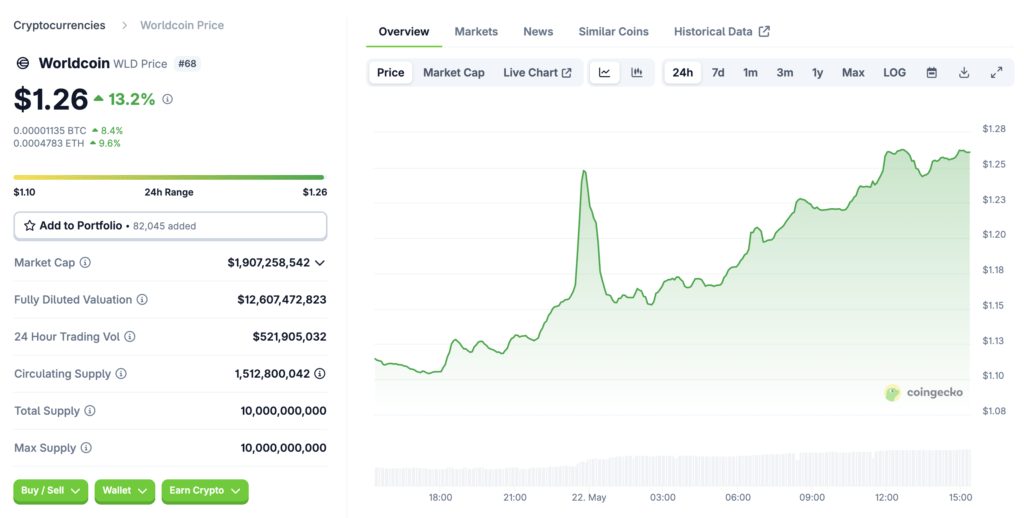Click the #68 rank badge
Viewport: 1024px width, 518px height.
(187, 63)
